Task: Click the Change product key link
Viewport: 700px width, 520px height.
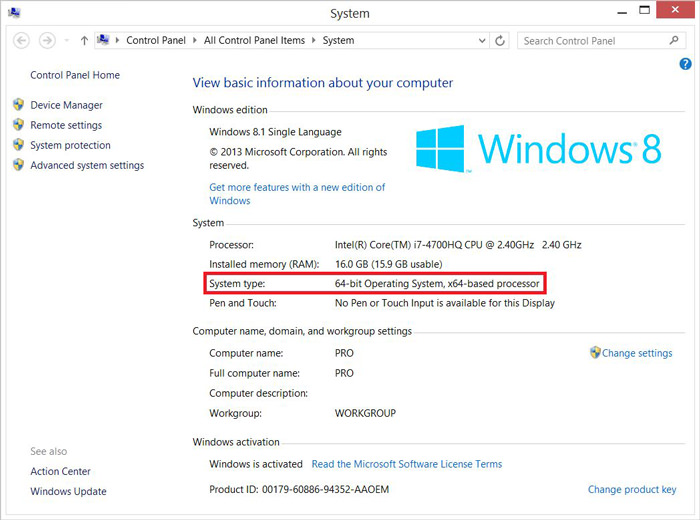Action: click(632, 489)
